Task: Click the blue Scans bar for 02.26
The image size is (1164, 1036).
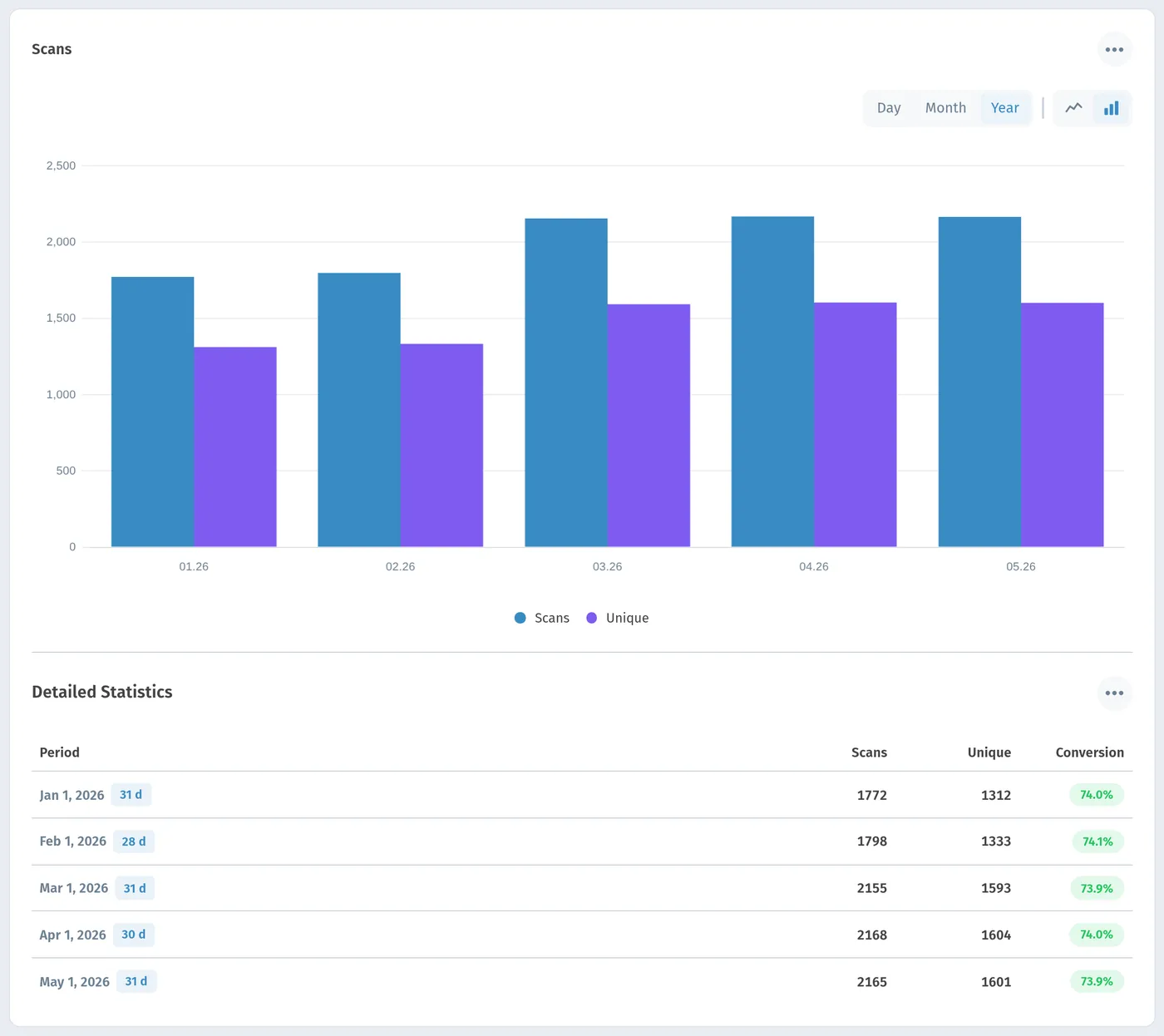Action: pos(359,410)
